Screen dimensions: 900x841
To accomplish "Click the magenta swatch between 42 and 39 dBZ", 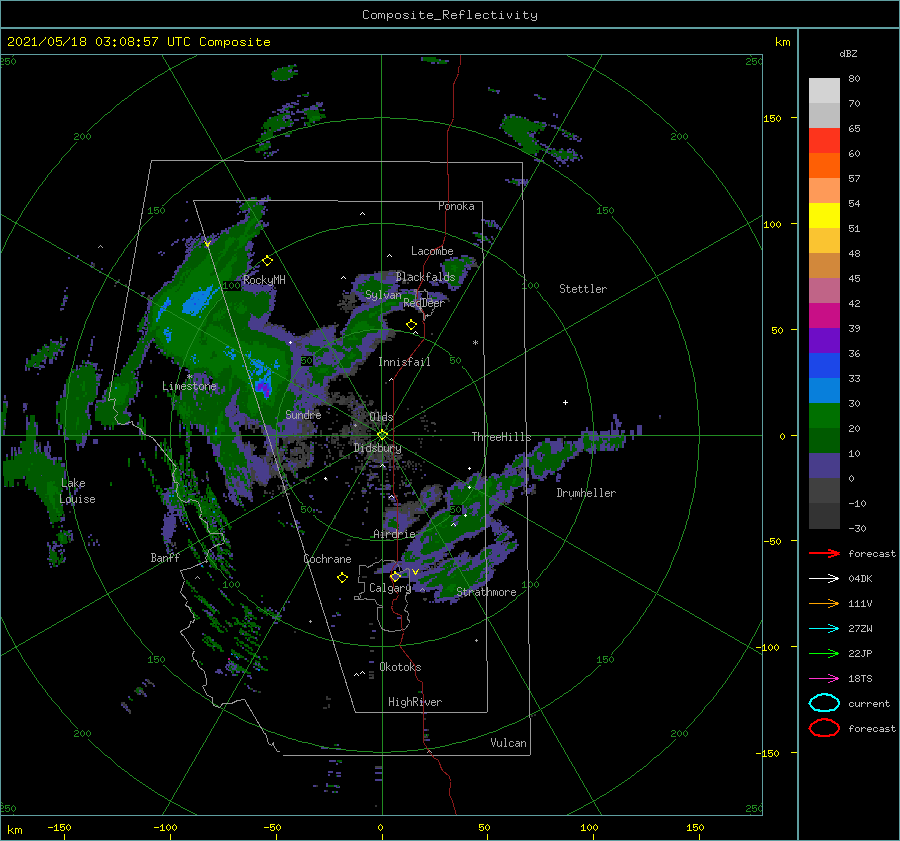I will pos(824,316).
